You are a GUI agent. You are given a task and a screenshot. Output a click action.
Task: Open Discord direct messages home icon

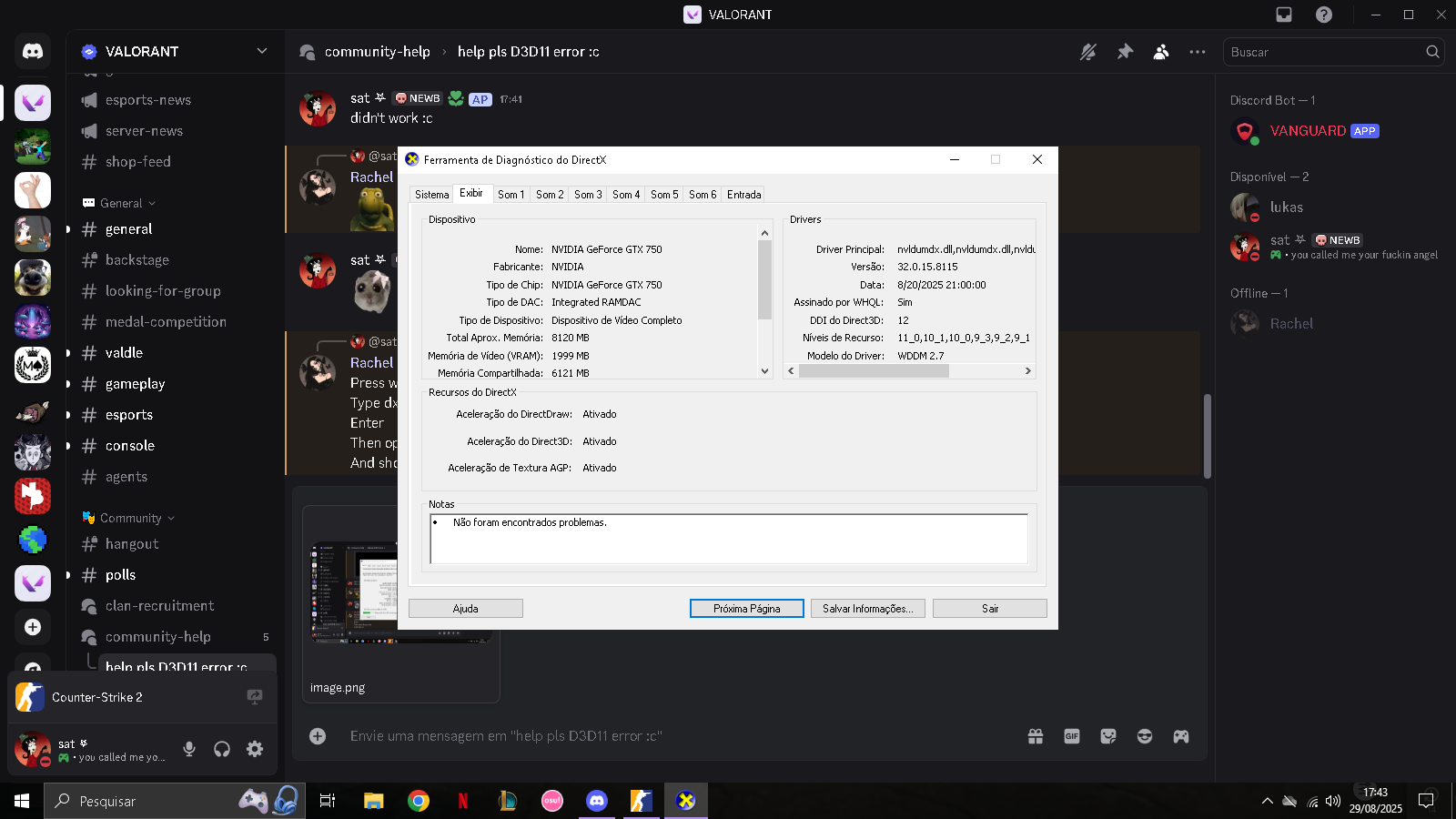point(33,52)
